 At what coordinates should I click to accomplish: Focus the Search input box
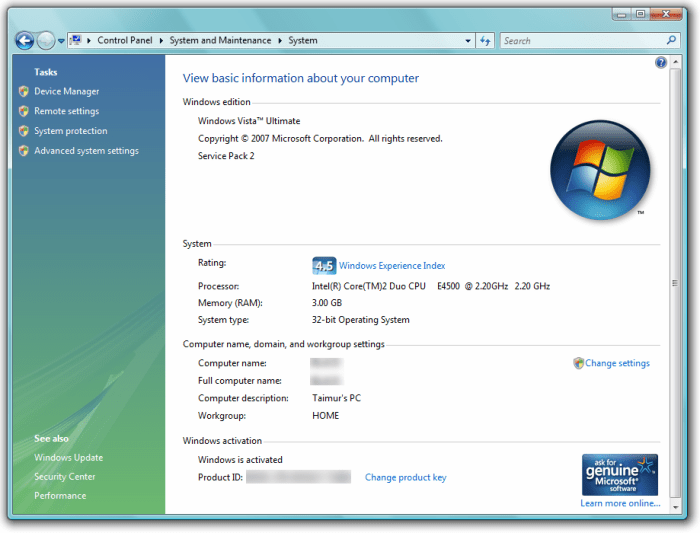[582, 41]
